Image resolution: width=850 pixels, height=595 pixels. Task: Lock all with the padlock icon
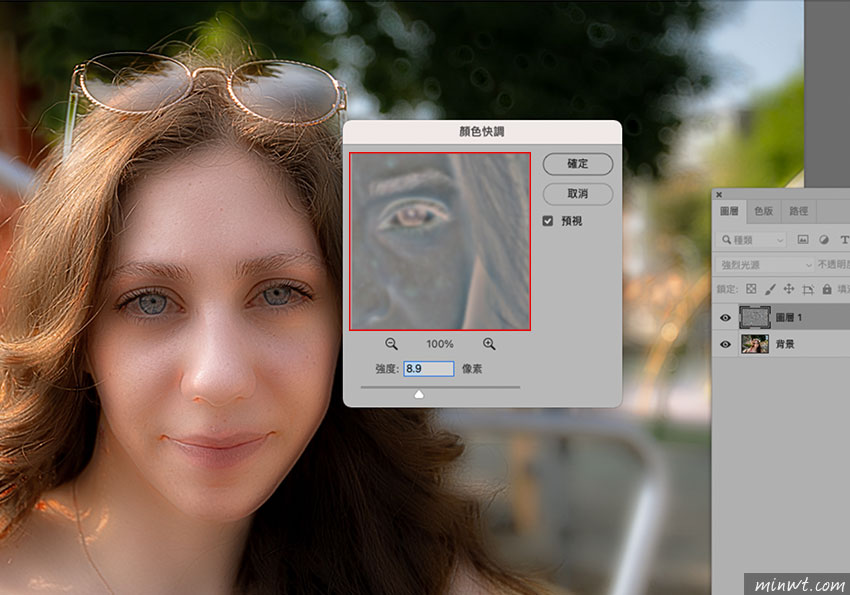[x=827, y=289]
